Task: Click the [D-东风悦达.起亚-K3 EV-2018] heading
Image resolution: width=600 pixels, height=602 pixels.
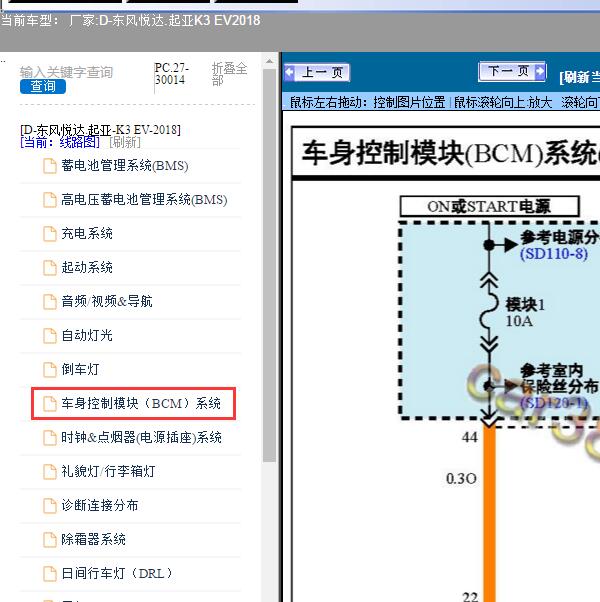Action: [x=100, y=130]
